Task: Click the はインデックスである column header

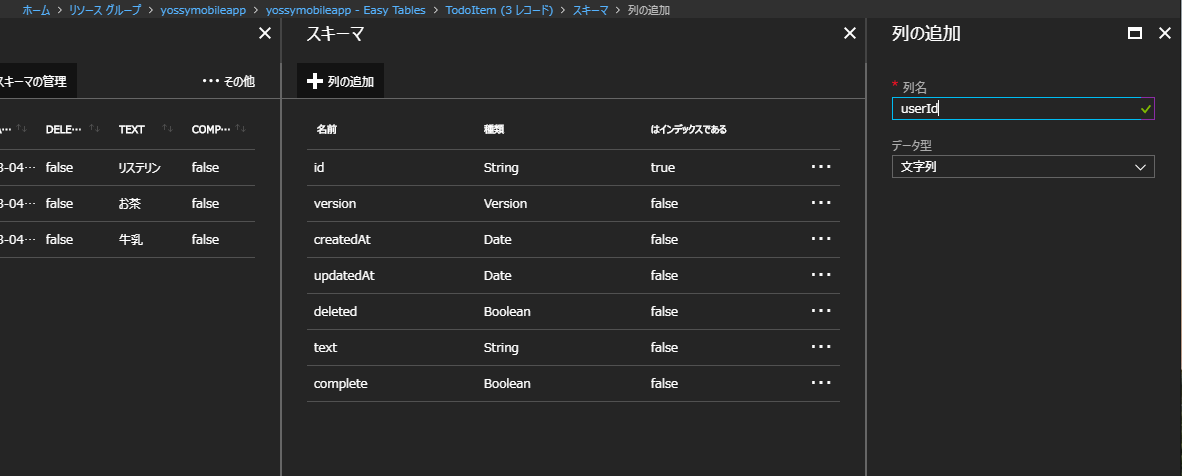Action: pos(688,129)
